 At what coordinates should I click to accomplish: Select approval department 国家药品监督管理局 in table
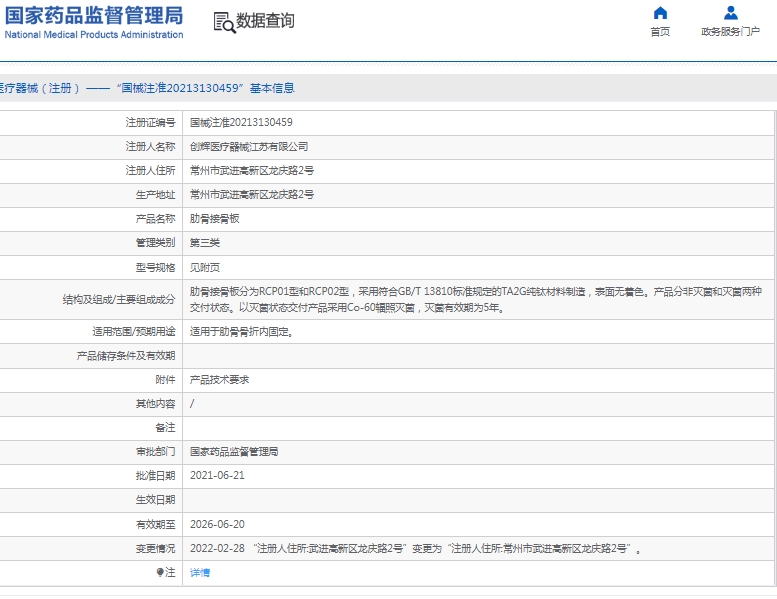(234, 451)
